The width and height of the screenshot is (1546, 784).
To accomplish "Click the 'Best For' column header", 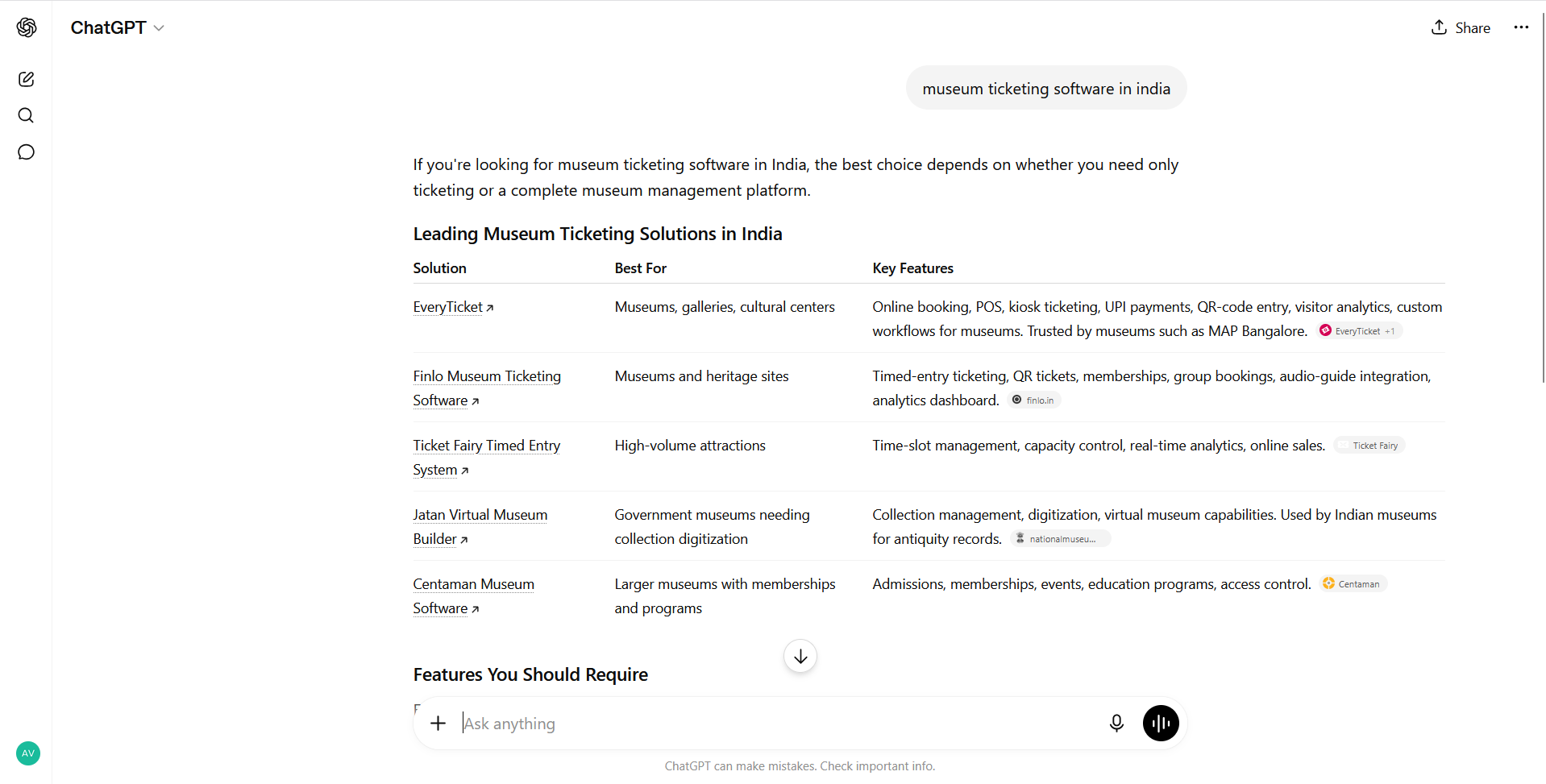I will tap(640, 268).
